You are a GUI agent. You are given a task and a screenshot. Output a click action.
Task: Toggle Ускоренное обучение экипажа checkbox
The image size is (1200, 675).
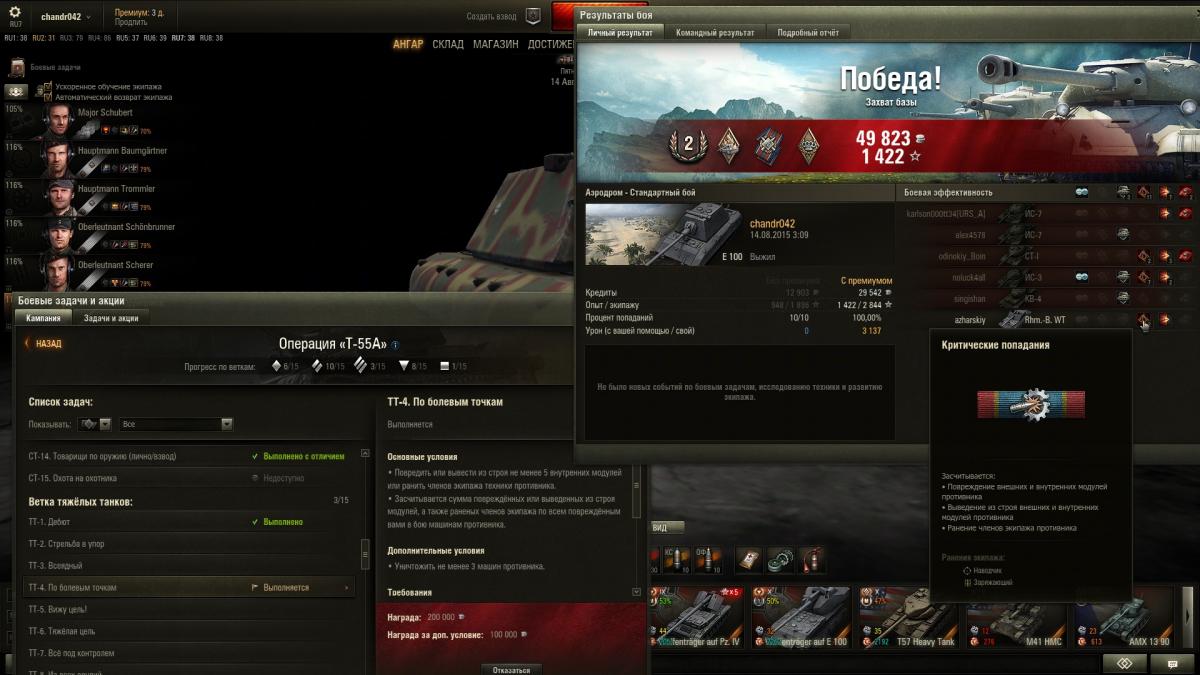click(47, 87)
